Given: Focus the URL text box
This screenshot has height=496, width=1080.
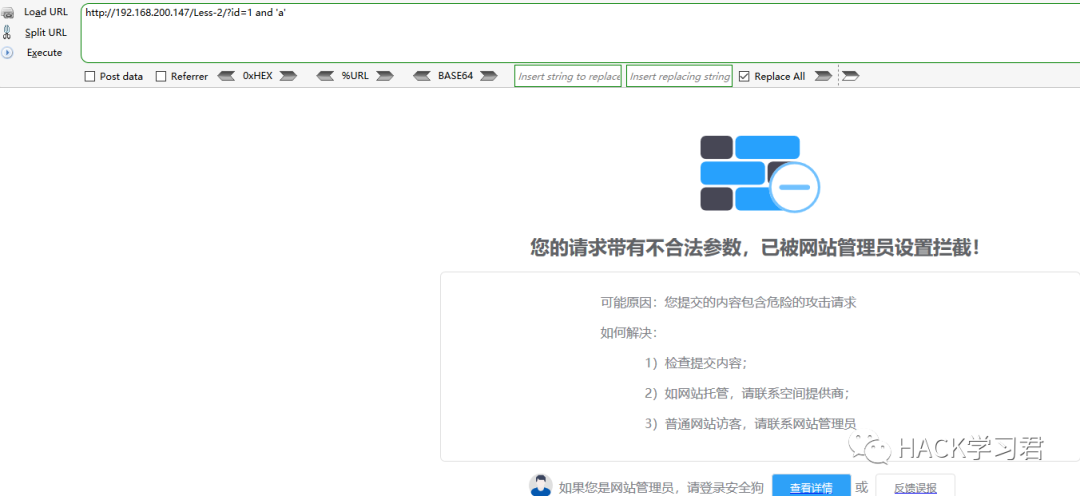Looking at the screenshot, I should coord(580,33).
